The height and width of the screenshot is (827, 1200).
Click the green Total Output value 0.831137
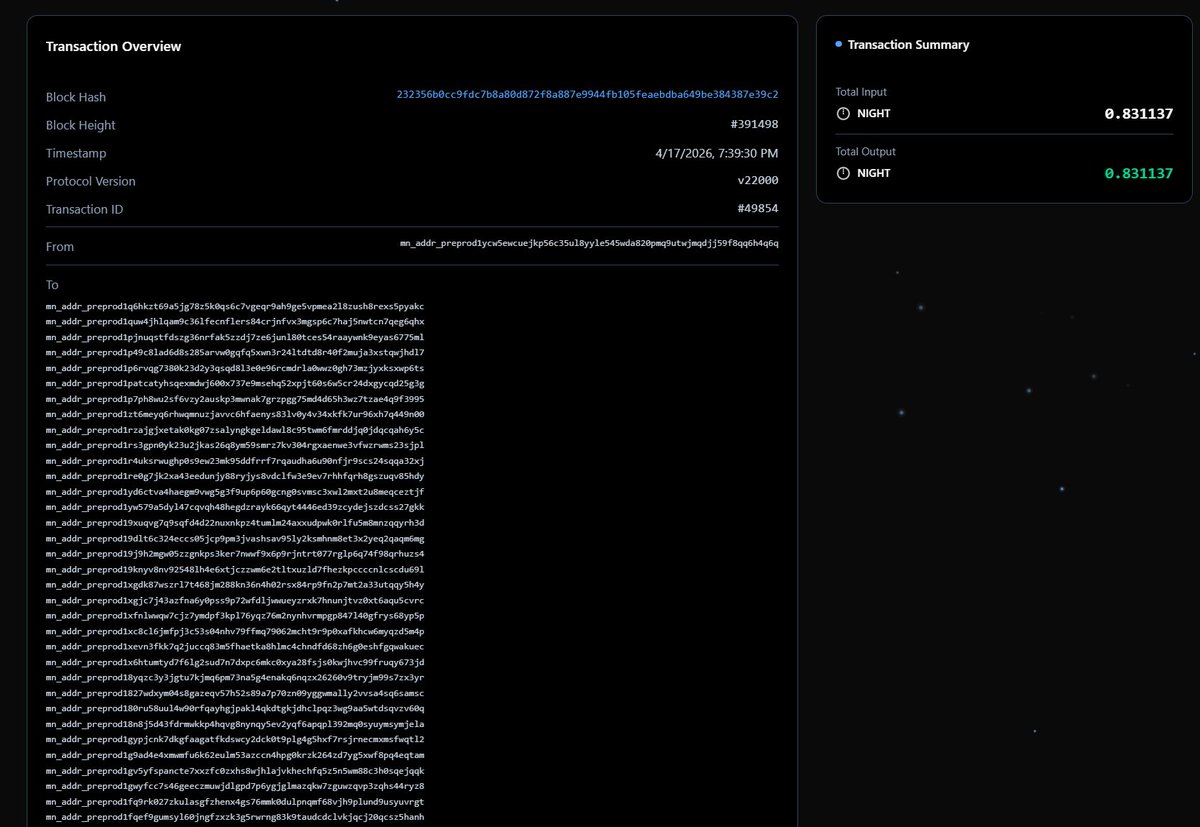[x=1139, y=172]
